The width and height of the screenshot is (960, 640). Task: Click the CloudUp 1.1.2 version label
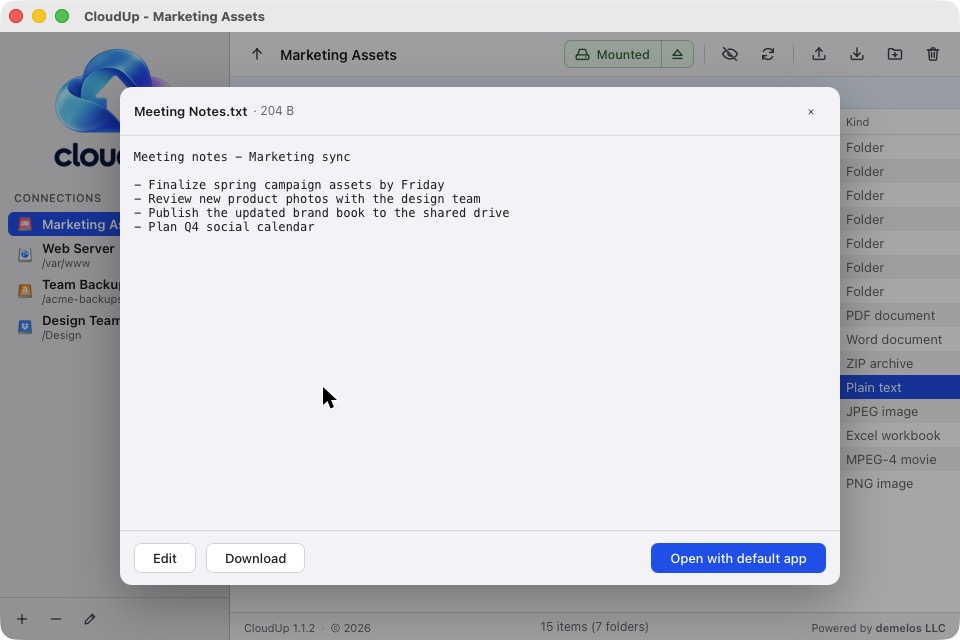pos(279,628)
